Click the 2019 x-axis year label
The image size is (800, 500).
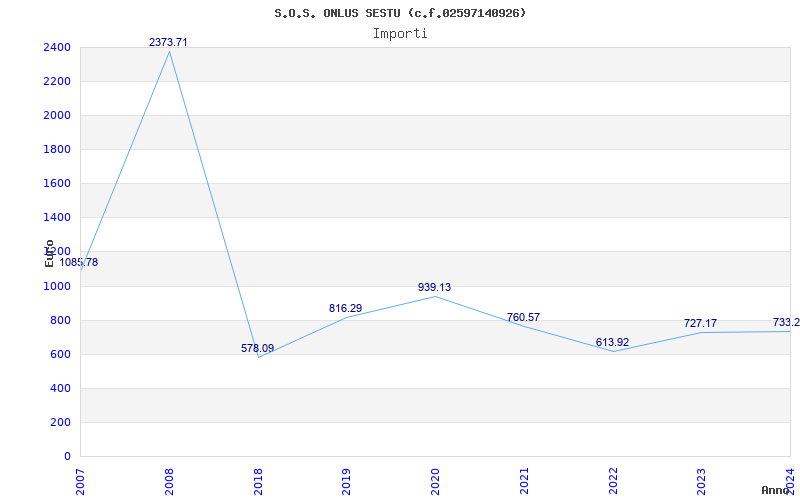[x=346, y=481]
